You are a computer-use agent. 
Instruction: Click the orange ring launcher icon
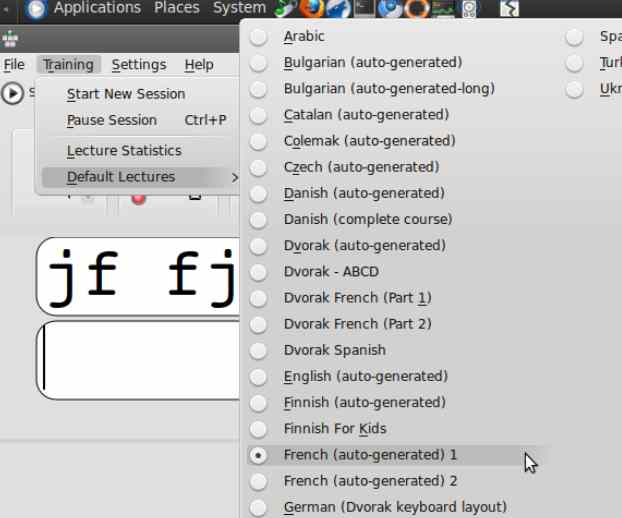pos(417,8)
